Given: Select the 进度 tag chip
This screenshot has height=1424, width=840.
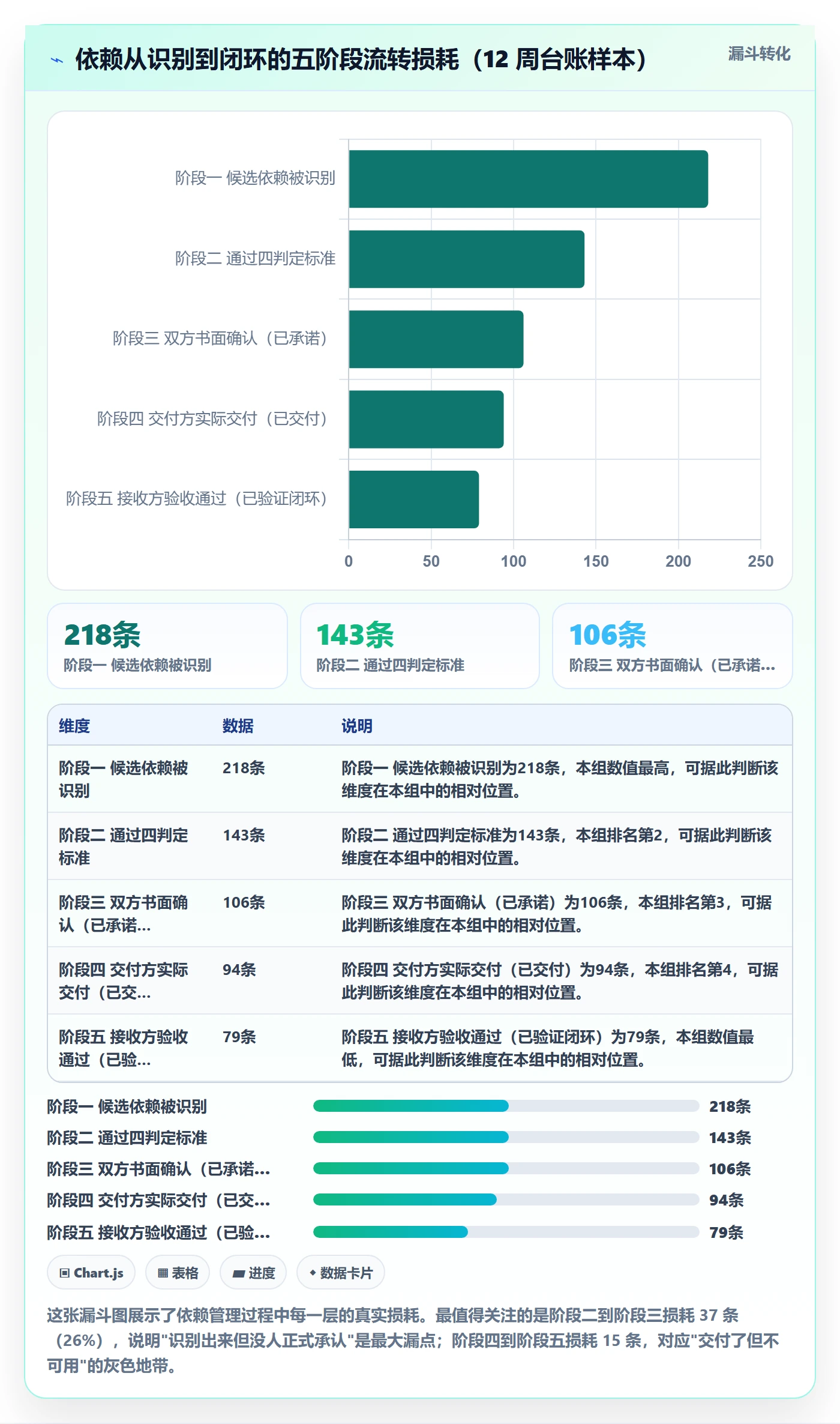Looking at the screenshot, I should tap(253, 1273).
